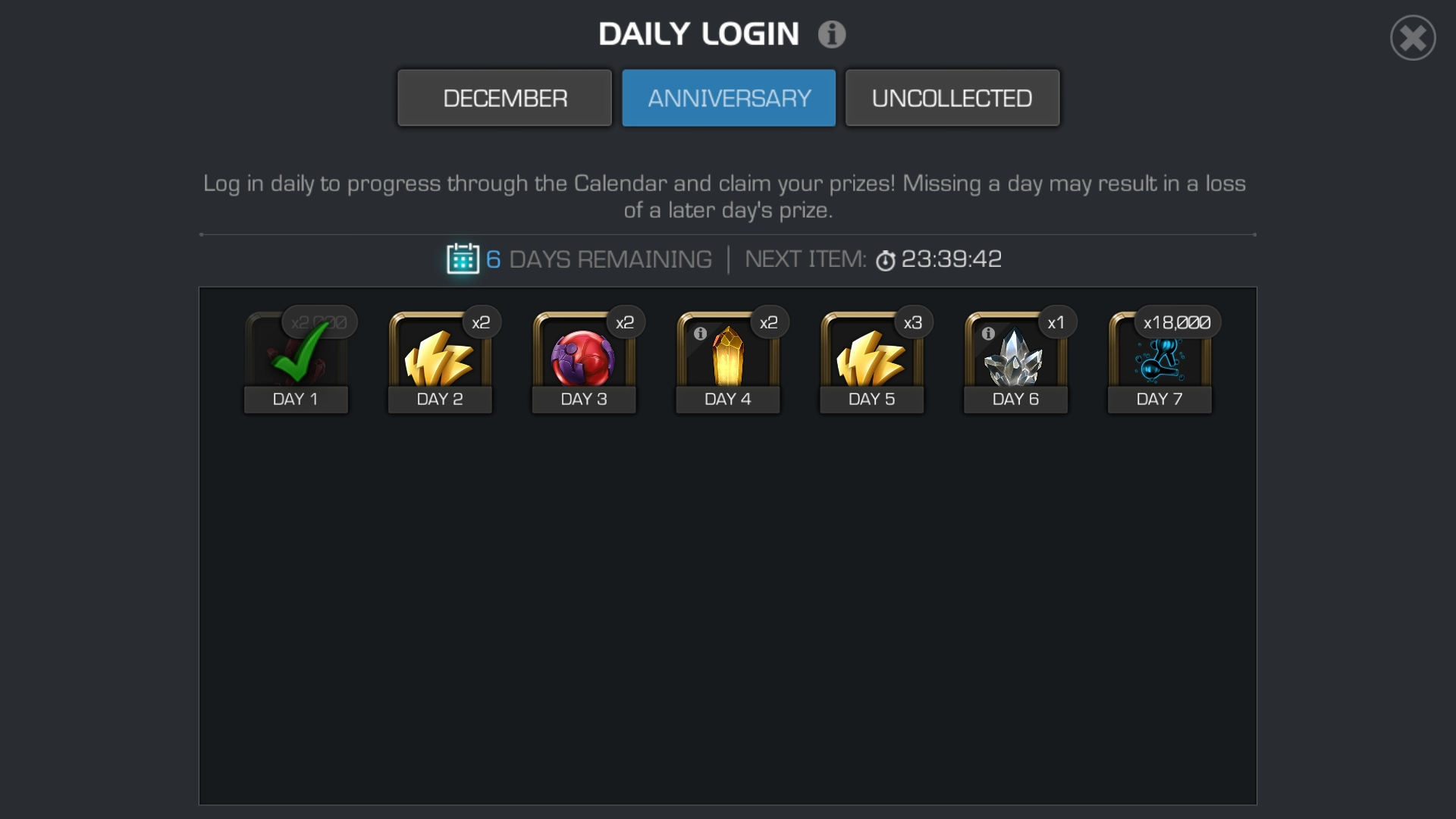The width and height of the screenshot is (1456, 819).
Task: Click the calendar days remaining icon
Action: [463, 259]
